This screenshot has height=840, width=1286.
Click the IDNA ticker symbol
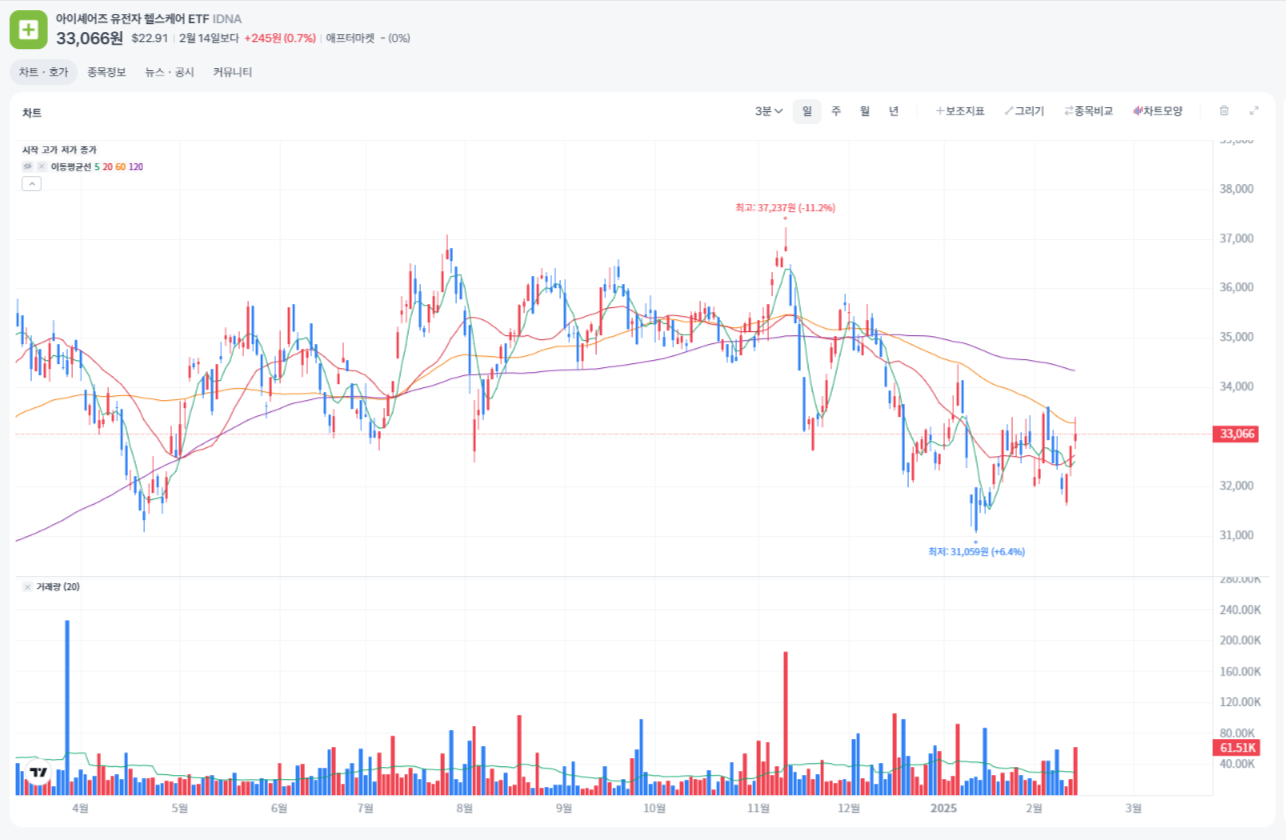pos(227,18)
